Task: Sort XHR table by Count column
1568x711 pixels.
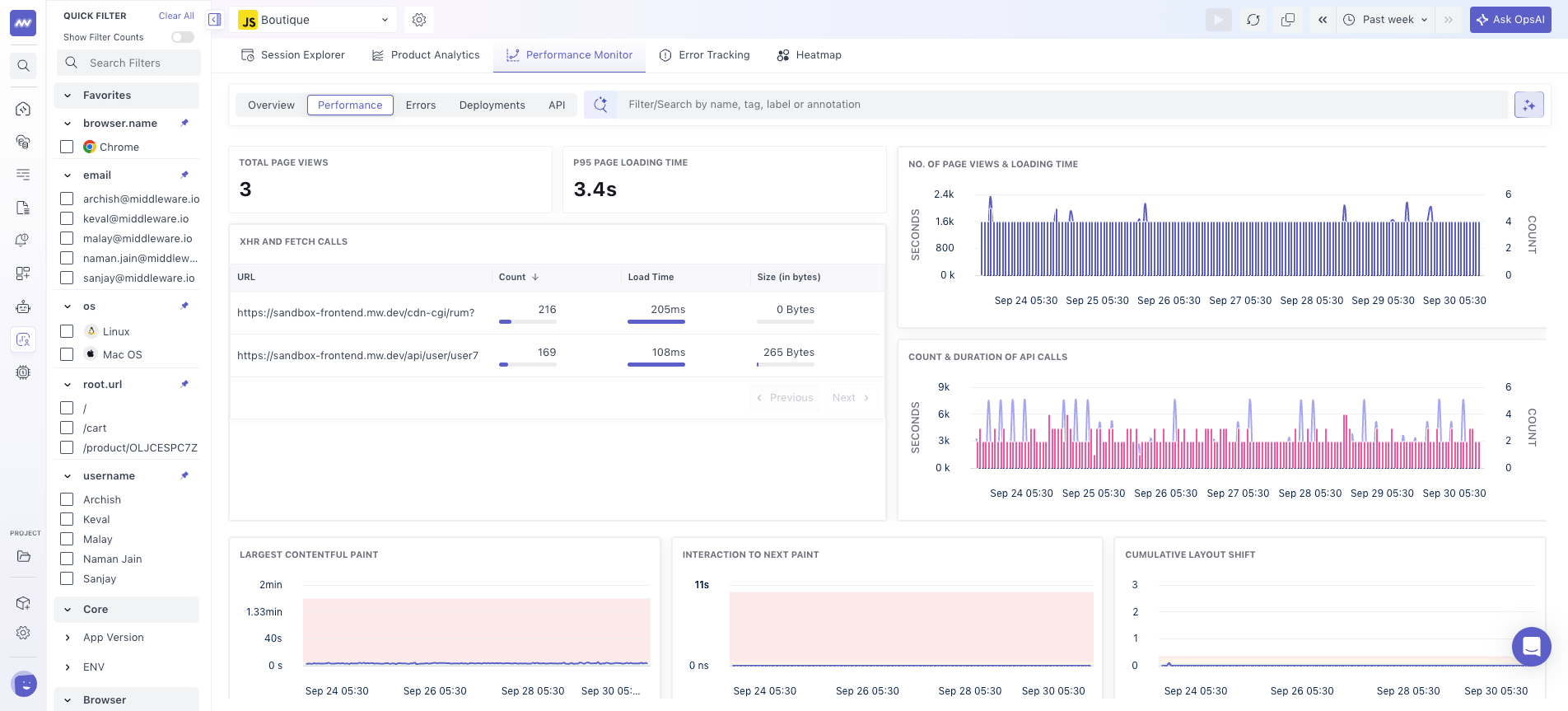Action: (519, 277)
